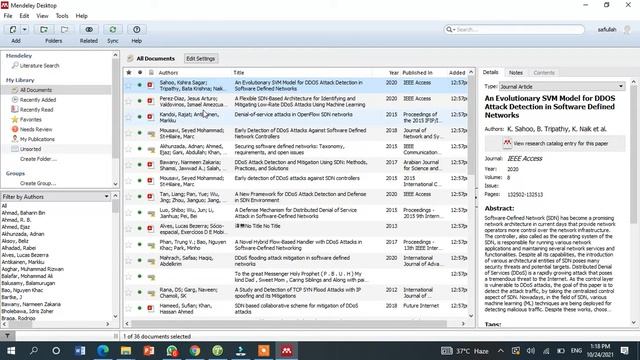
Task: Toggle favorite star for Kandoi, Rajat row
Action: coord(129,117)
